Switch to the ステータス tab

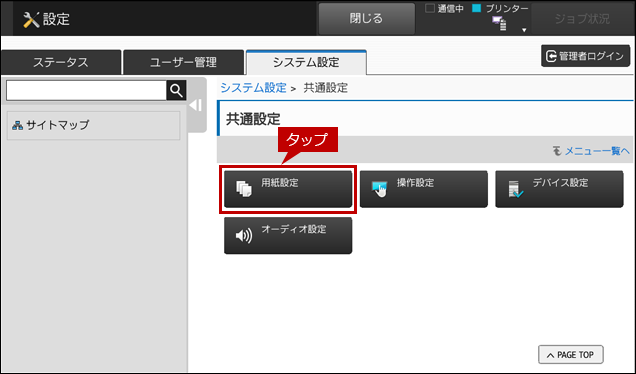(61, 62)
